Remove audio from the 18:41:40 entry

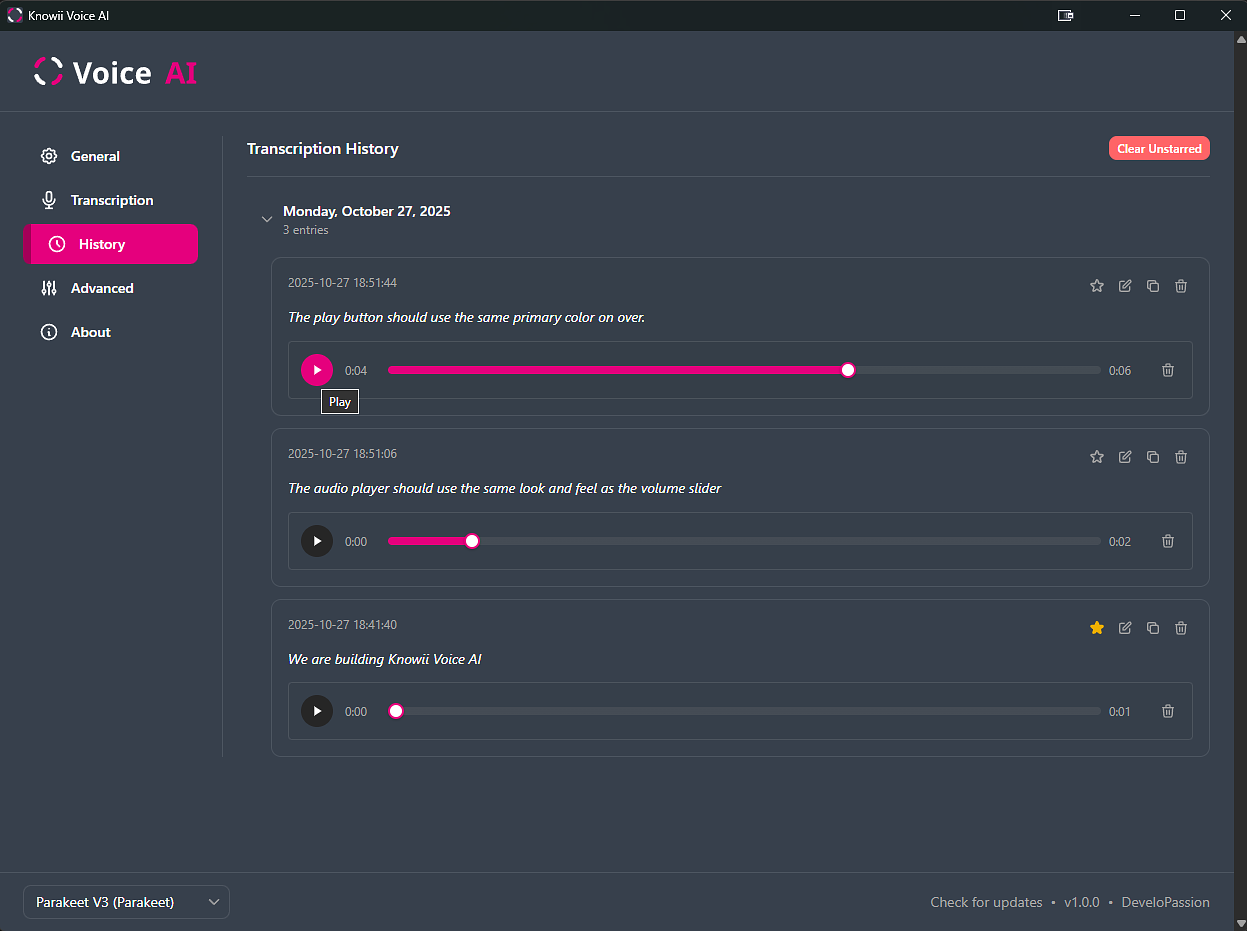point(1168,711)
